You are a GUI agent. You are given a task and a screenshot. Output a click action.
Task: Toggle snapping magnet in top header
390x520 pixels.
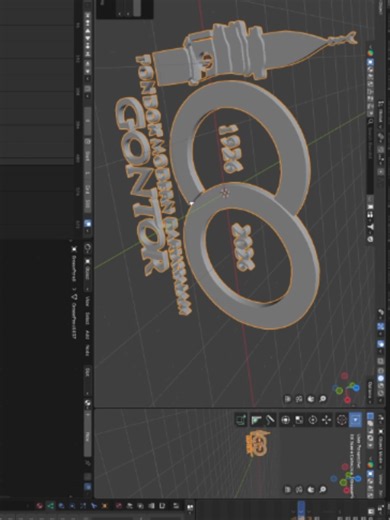pyautogui.click(x=381, y=149)
